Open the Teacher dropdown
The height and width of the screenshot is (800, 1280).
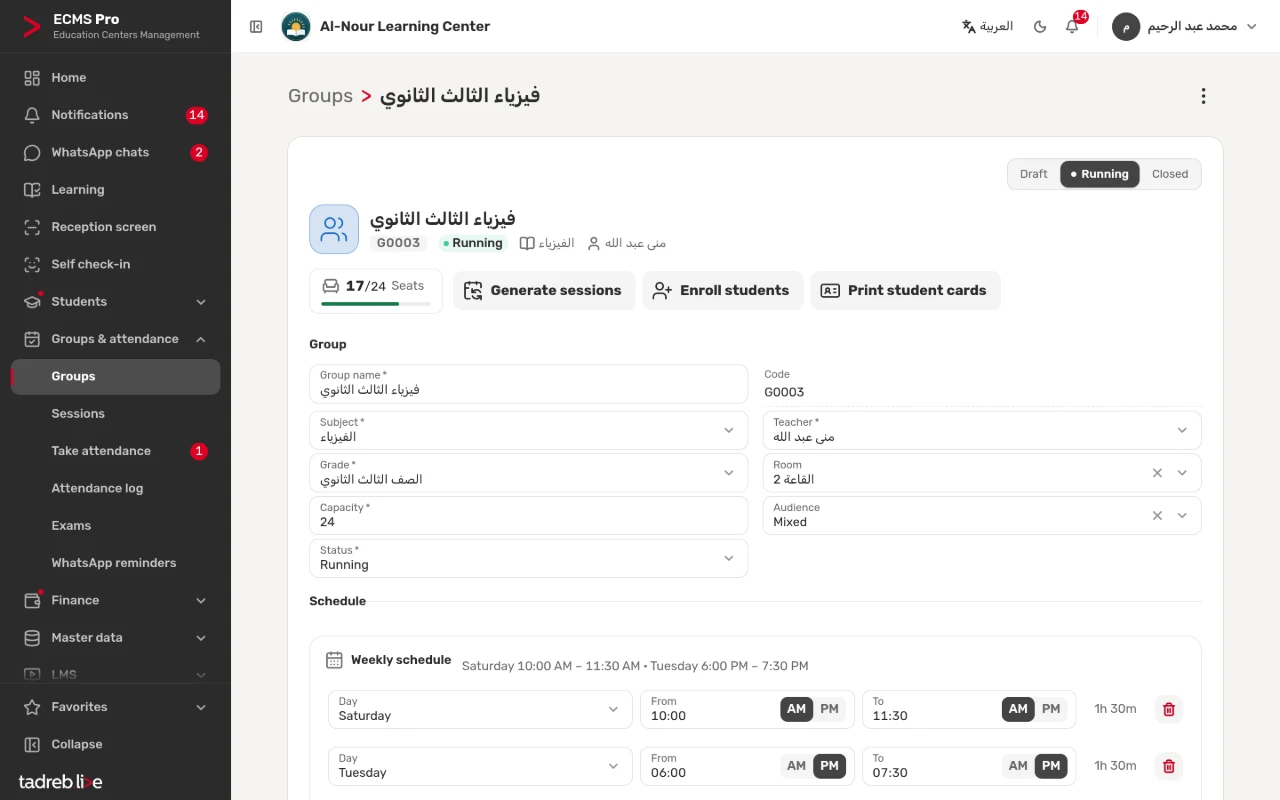pos(982,430)
